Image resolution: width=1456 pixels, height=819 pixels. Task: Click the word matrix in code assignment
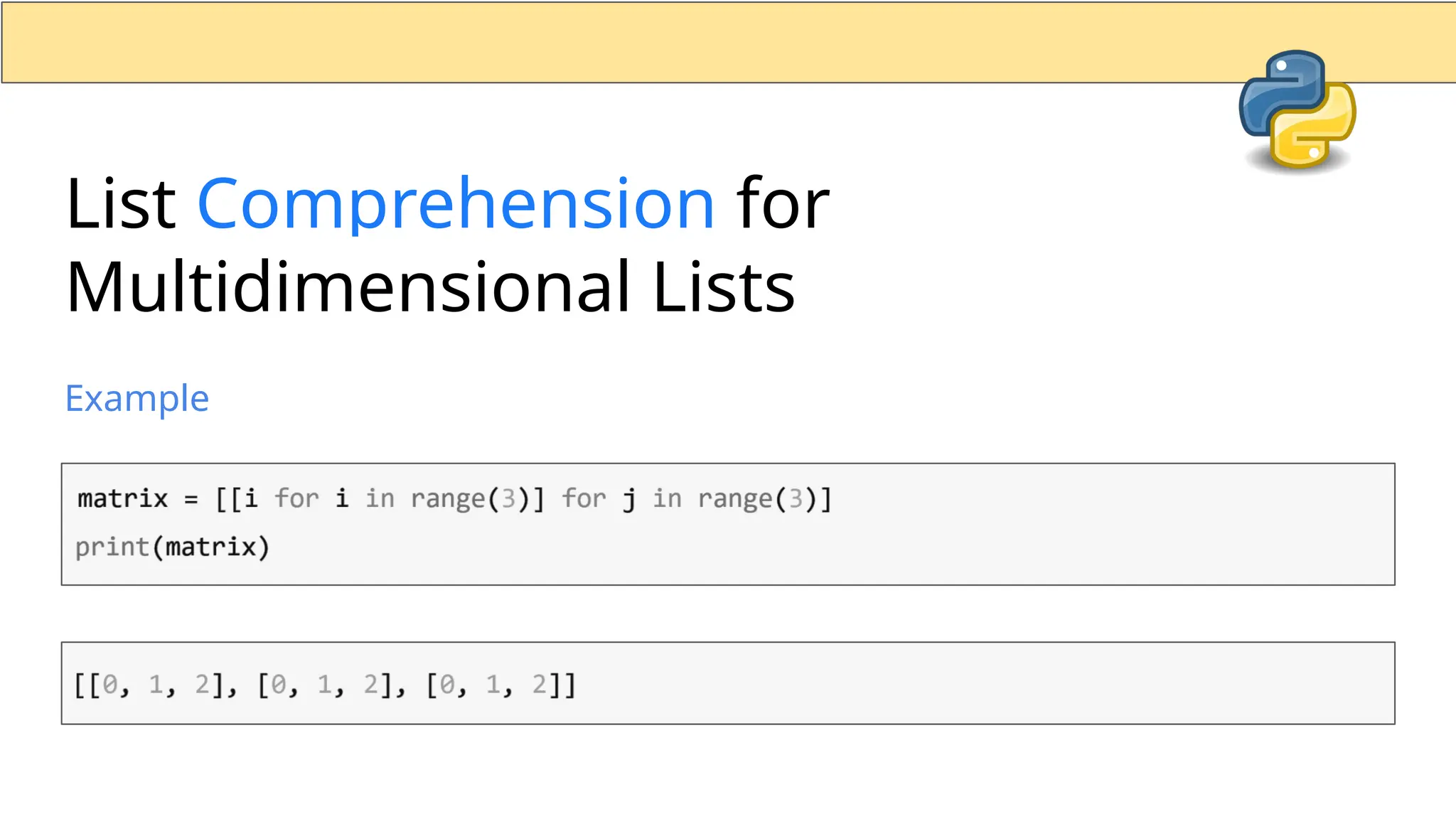[123, 498]
